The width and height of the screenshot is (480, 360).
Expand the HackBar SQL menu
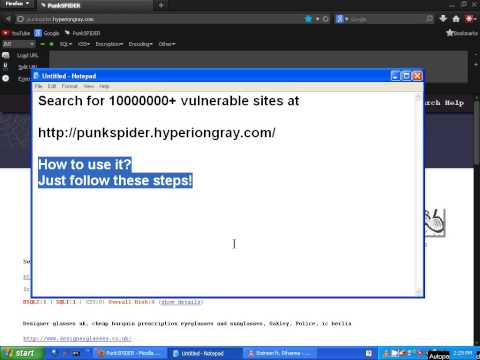[x=66, y=44]
